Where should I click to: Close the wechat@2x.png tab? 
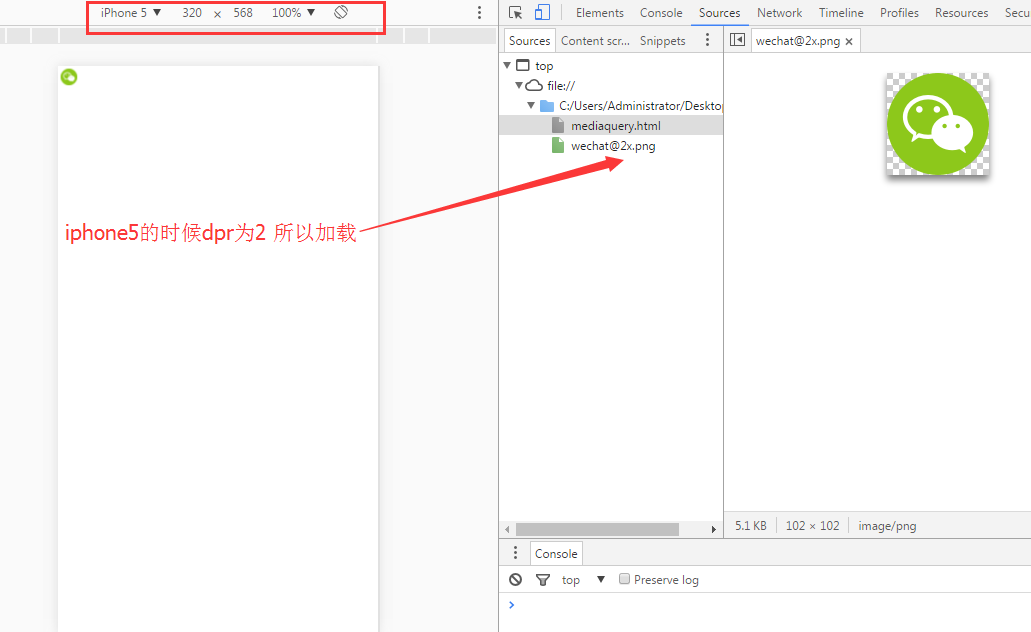point(849,41)
